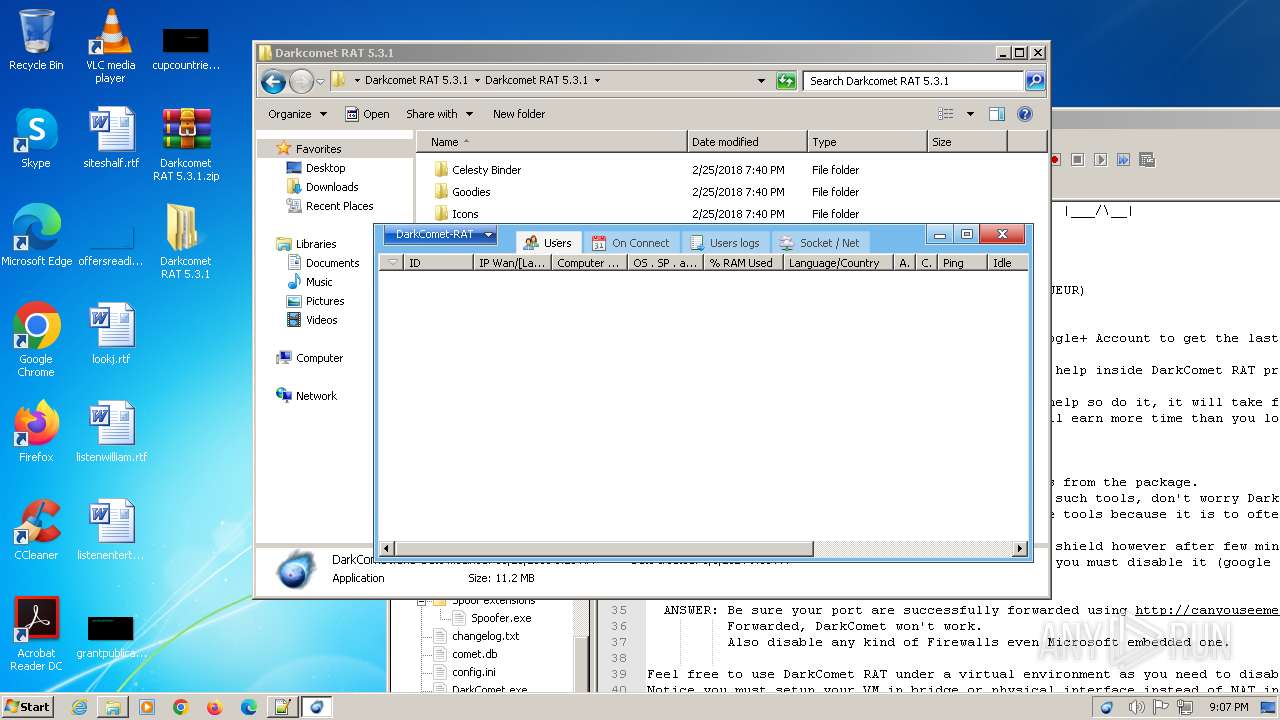Switch to the Users tab
This screenshot has width=1280, height=720.
coord(547,243)
